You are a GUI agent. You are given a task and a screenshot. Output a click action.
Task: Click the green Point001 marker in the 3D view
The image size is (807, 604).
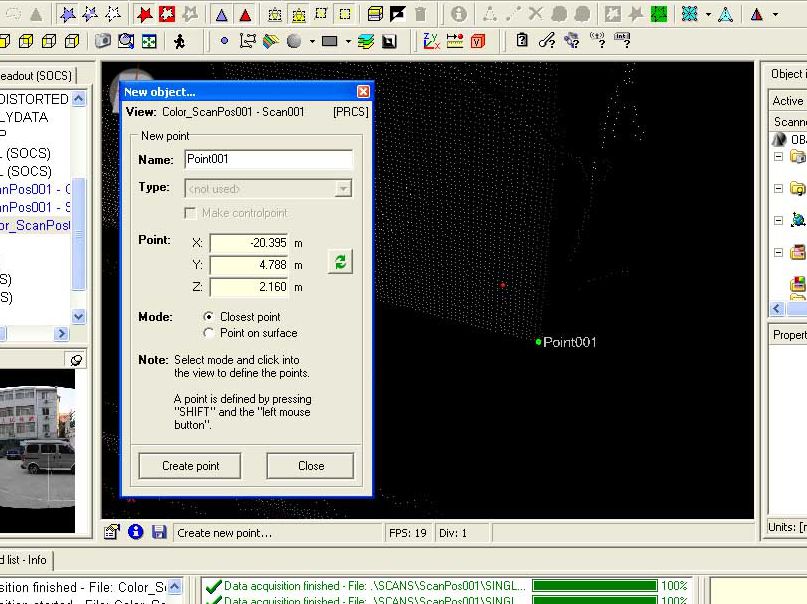point(538,342)
